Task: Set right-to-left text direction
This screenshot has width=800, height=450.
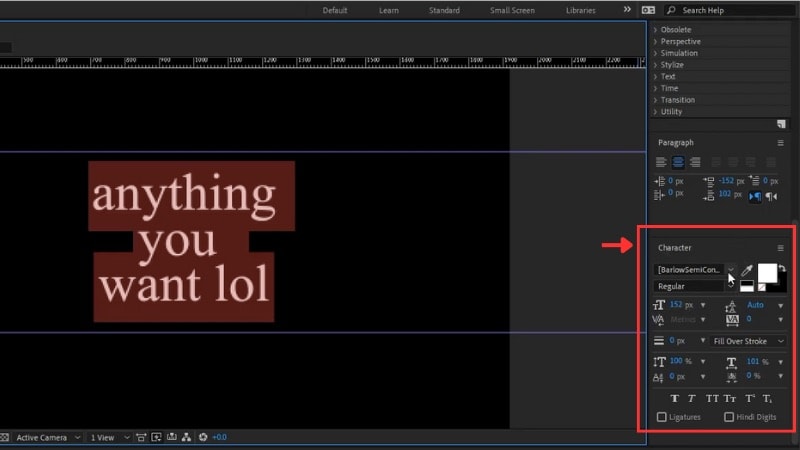Action: point(771,196)
